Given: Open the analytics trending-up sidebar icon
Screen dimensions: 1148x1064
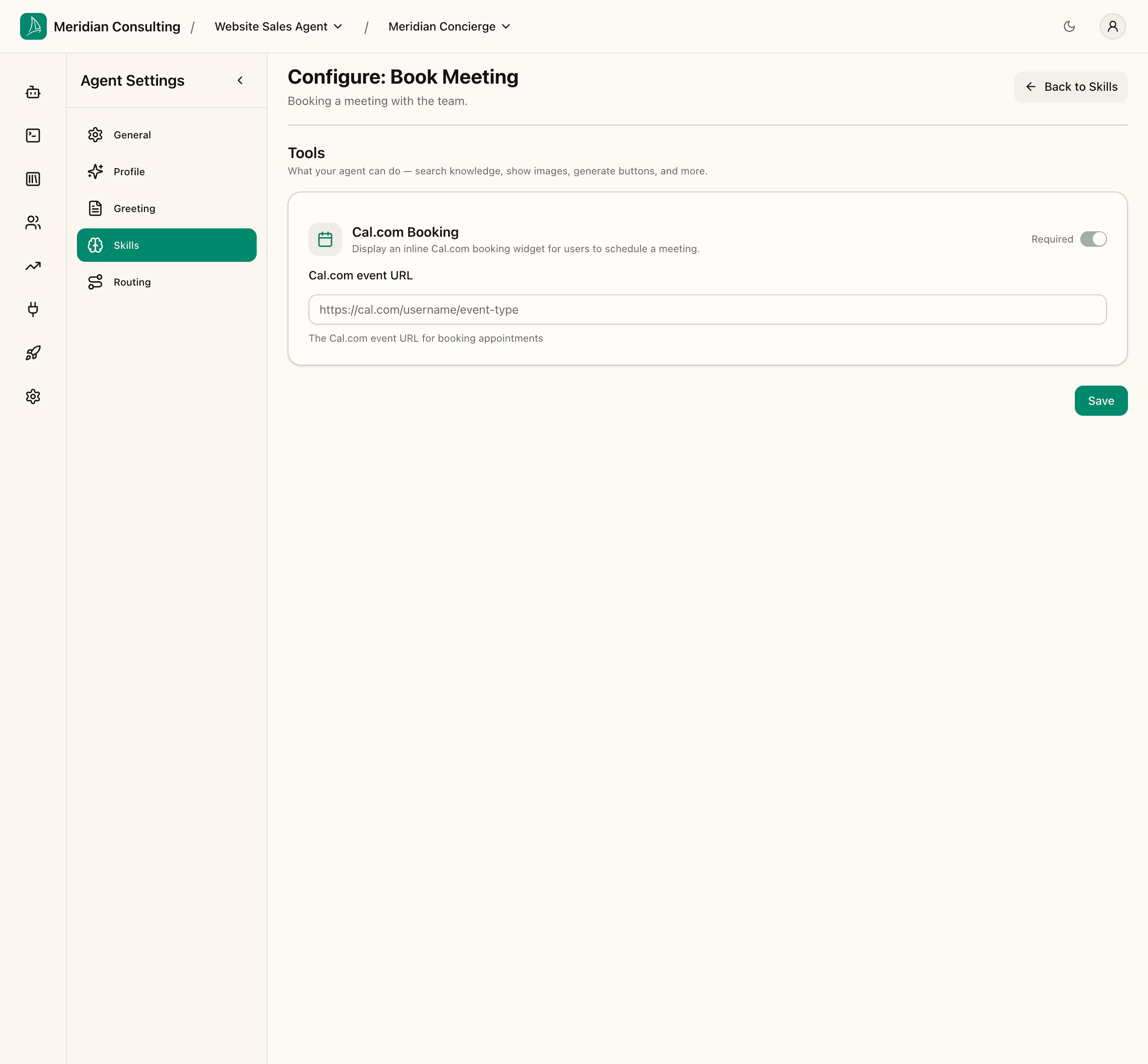Looking at the screenshot, I should pos(33,266).
